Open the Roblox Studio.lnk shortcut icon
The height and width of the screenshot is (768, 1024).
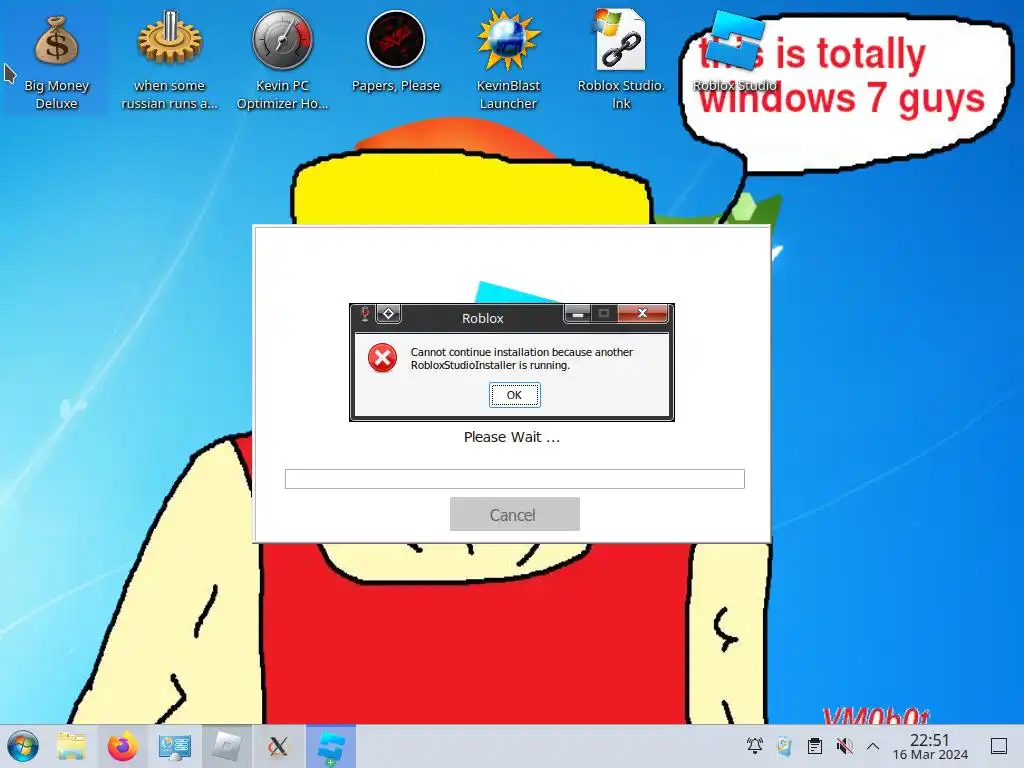pos(621,60)
